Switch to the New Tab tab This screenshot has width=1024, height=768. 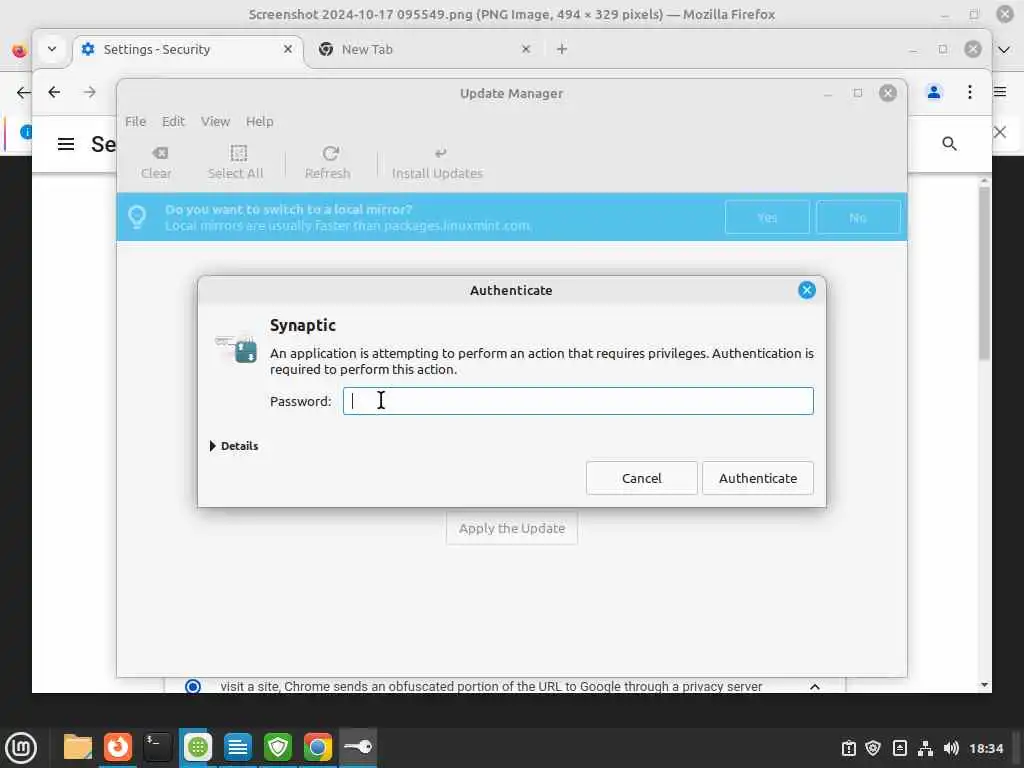coord(424,50)
